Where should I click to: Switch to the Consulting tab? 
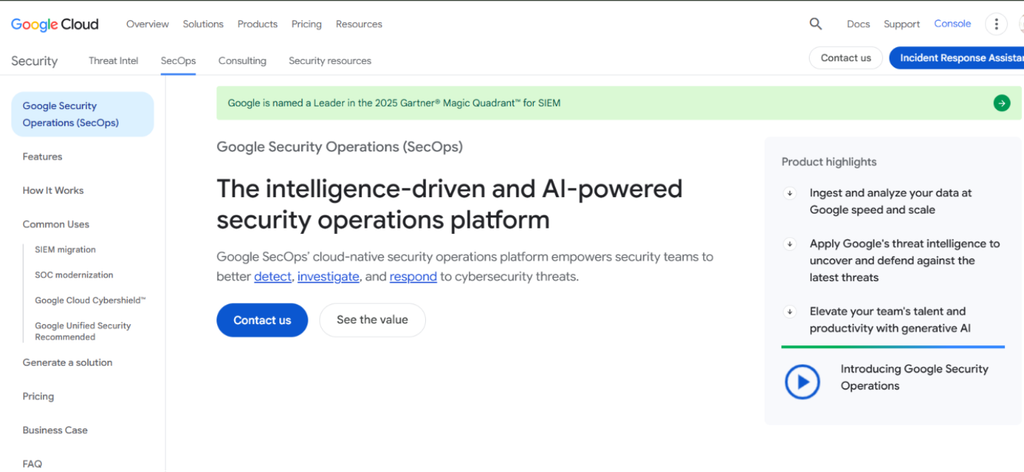242,61
